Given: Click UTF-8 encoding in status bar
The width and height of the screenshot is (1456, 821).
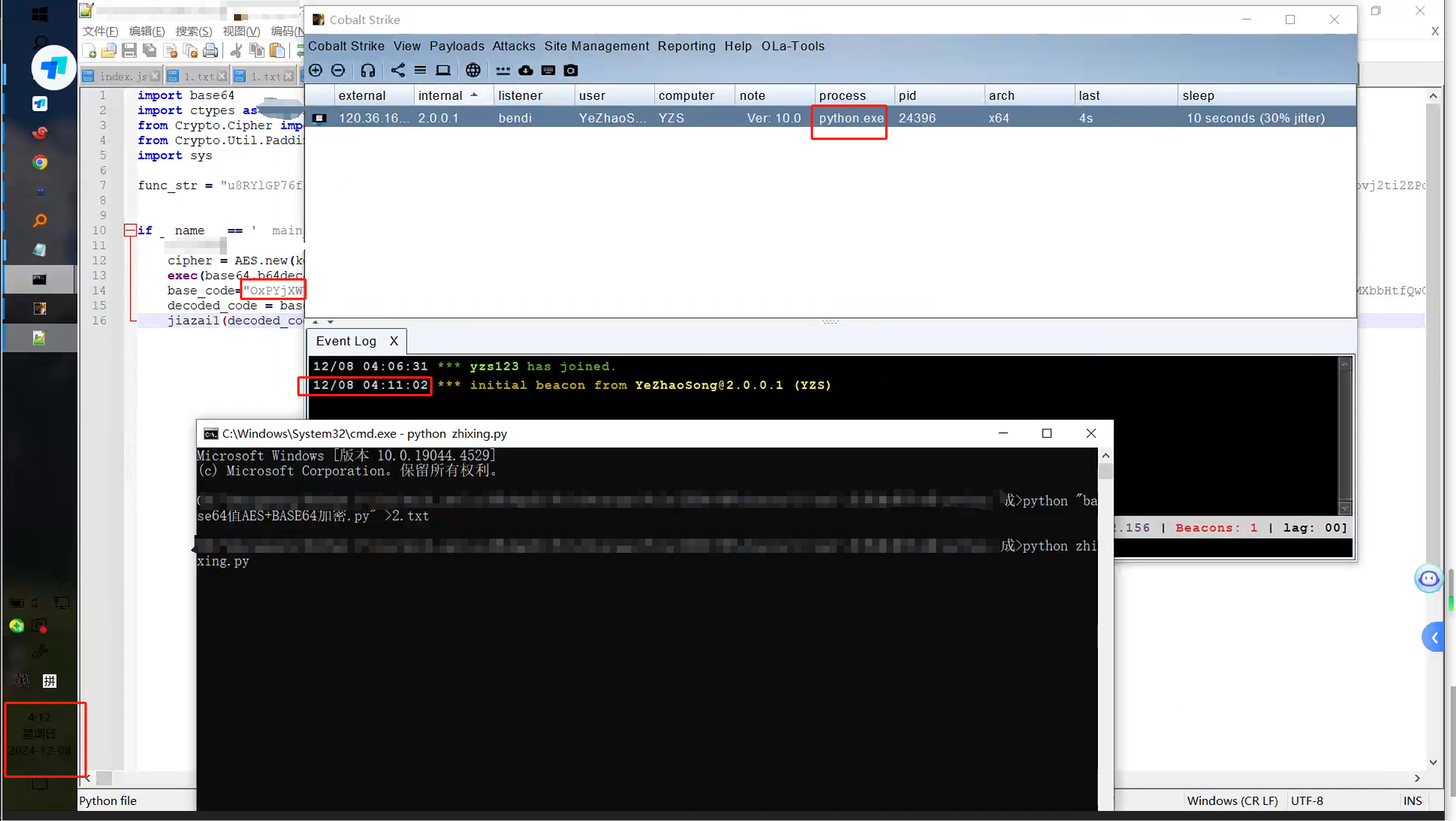Looking at the screenshot, I should [x=1307, y=801].
